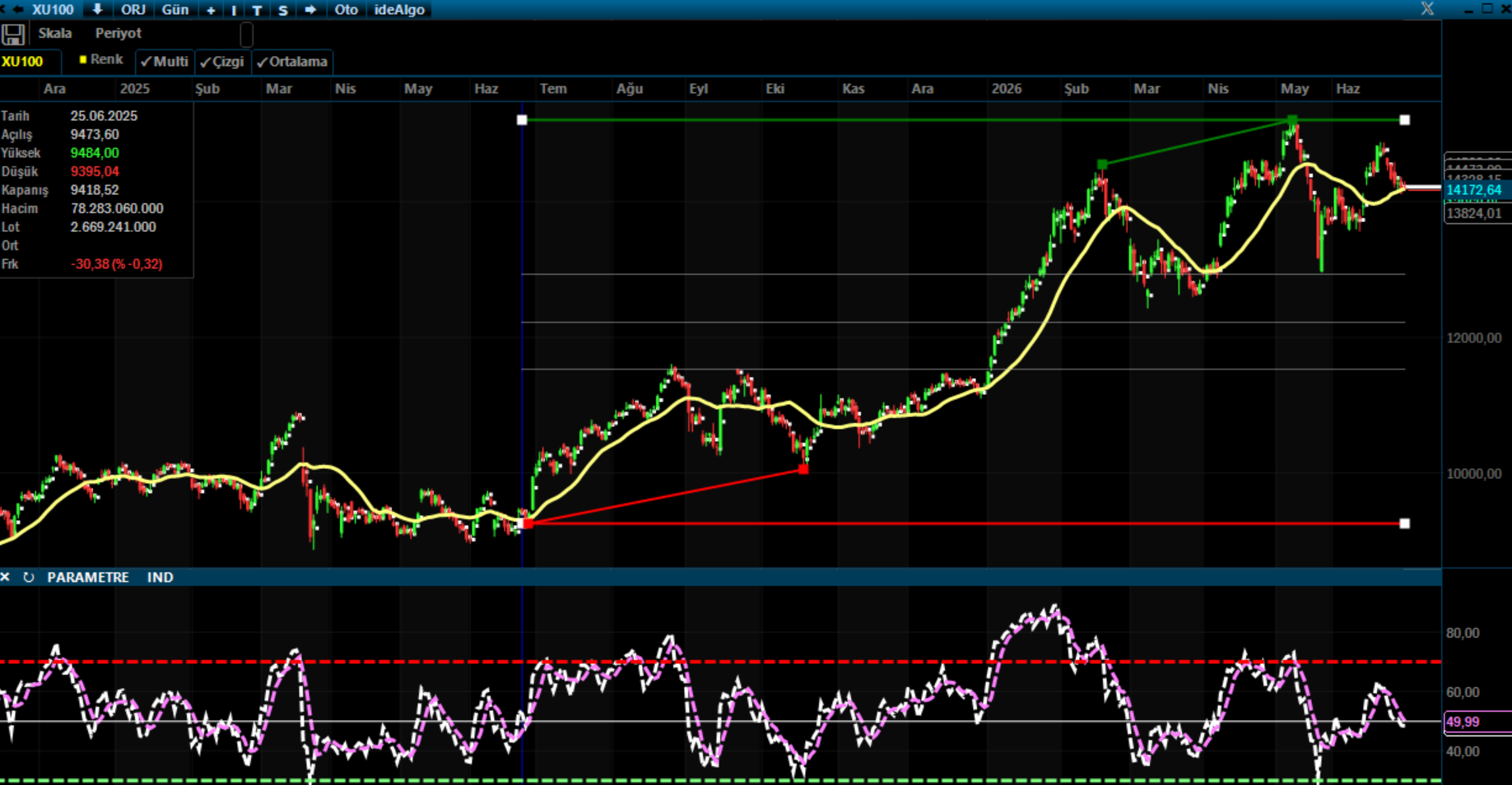1512x785 pixels.
Task: Click the price label 13824,01
Action: coord(1477,213)
